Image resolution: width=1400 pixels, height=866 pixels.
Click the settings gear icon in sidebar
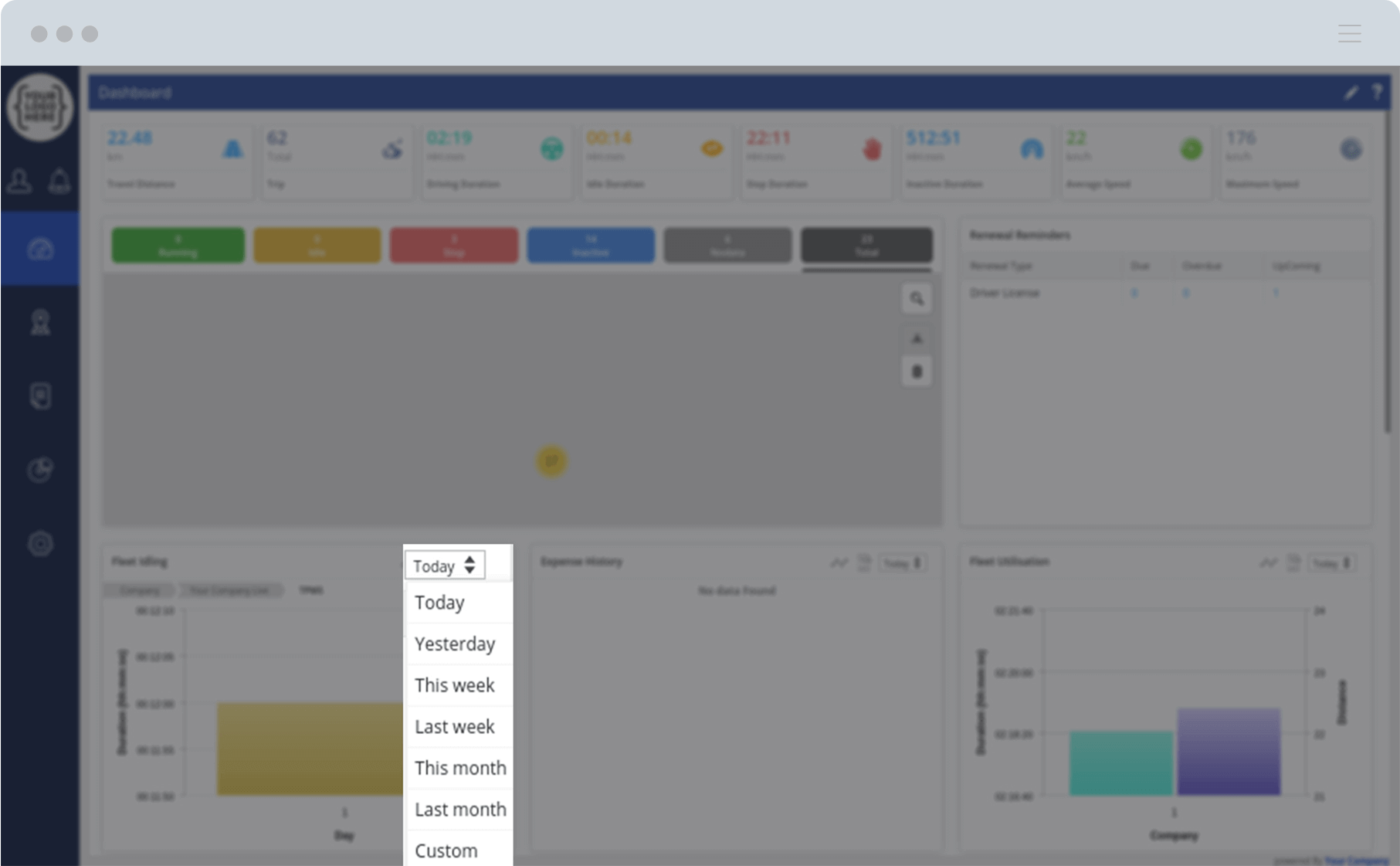pyautogui.click(x=40, y=544)
